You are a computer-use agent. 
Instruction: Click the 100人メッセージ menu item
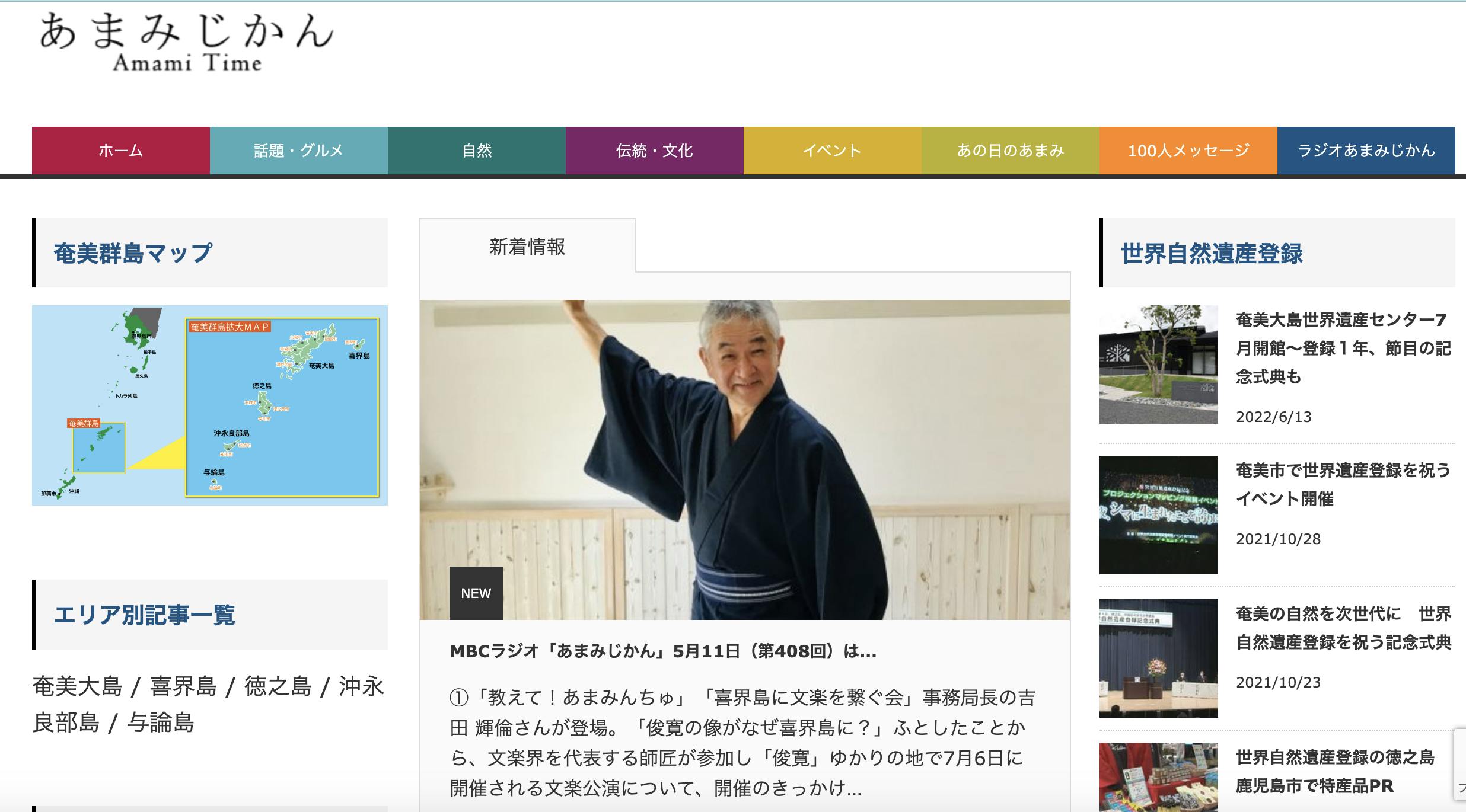coord(1188,151)
